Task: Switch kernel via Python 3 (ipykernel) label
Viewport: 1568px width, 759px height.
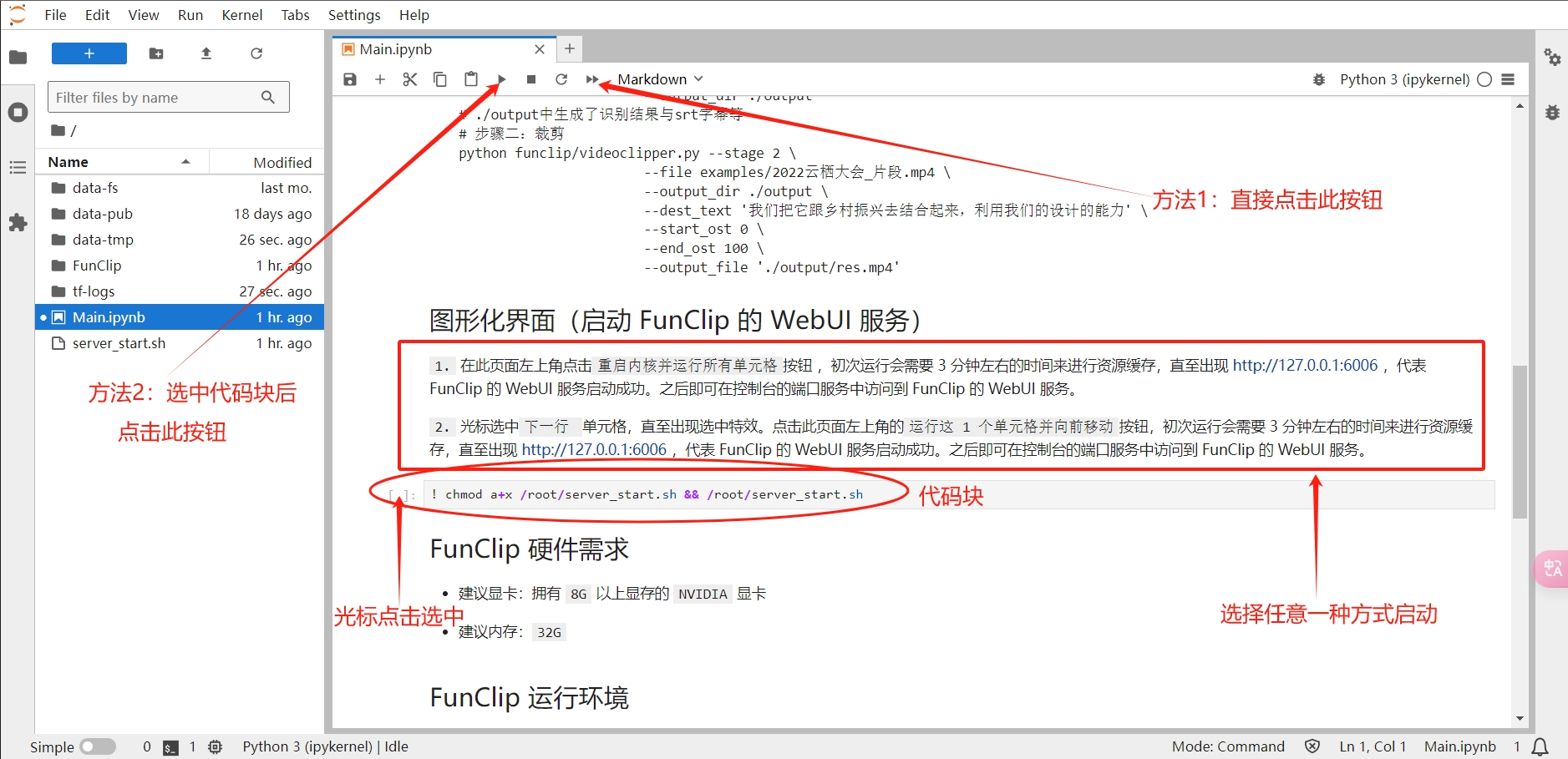Action: click(1404, 79)
